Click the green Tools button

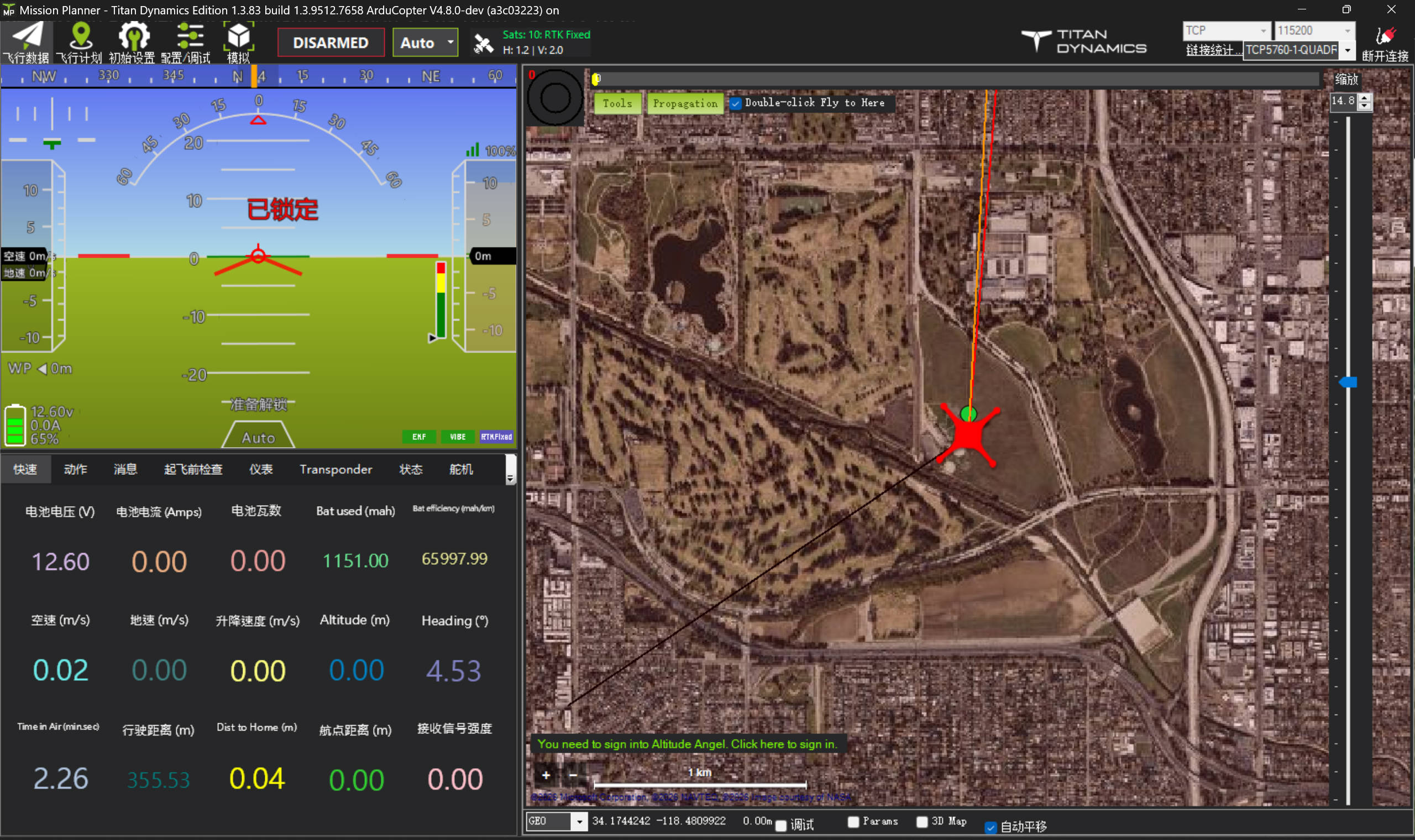point(617,103)
